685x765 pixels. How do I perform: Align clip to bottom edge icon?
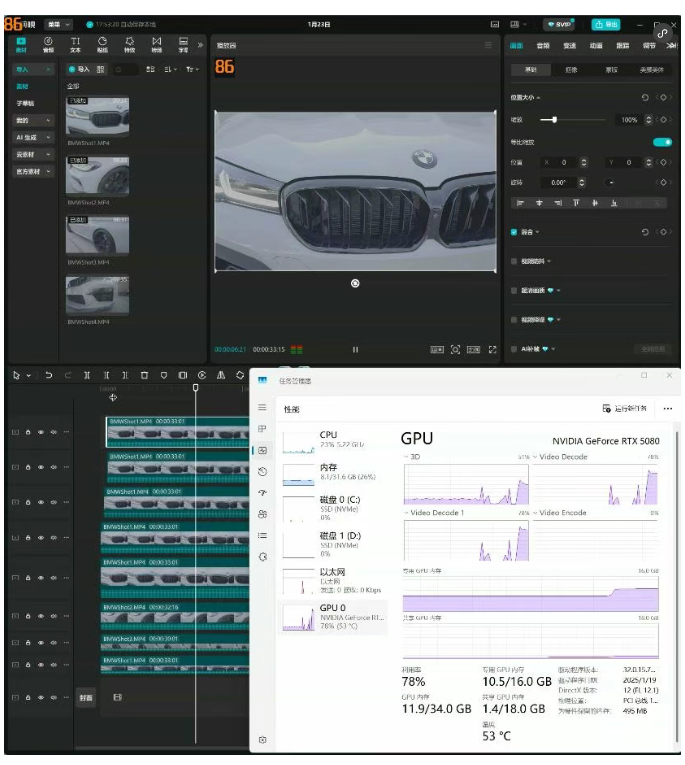click(614, 203)
